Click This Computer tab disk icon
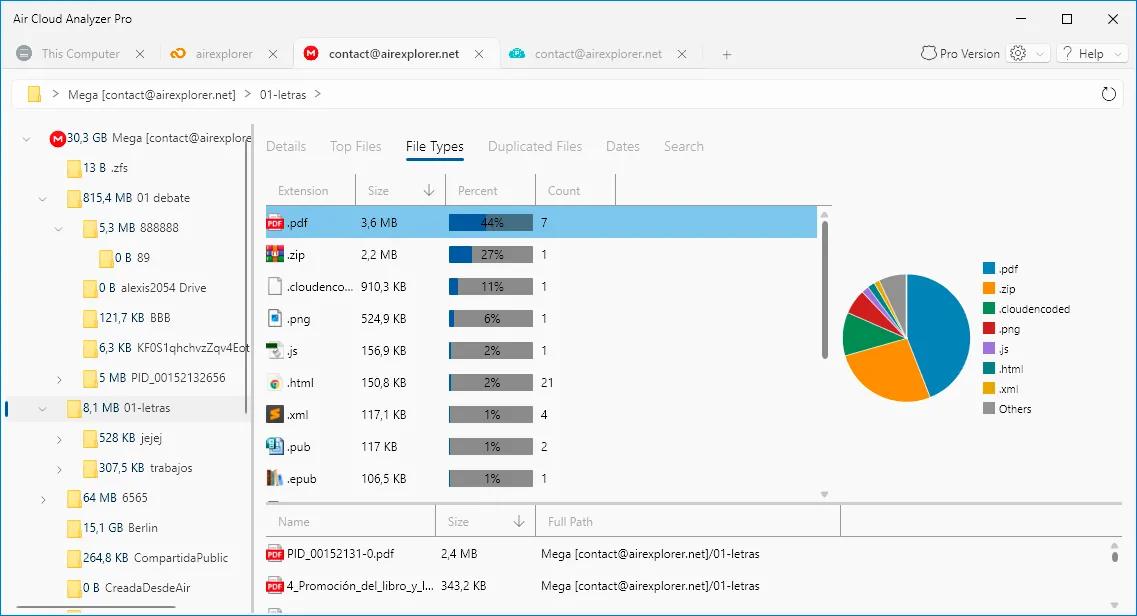The width and height of the screenshot is (1137, 616). tap(24, 54)
